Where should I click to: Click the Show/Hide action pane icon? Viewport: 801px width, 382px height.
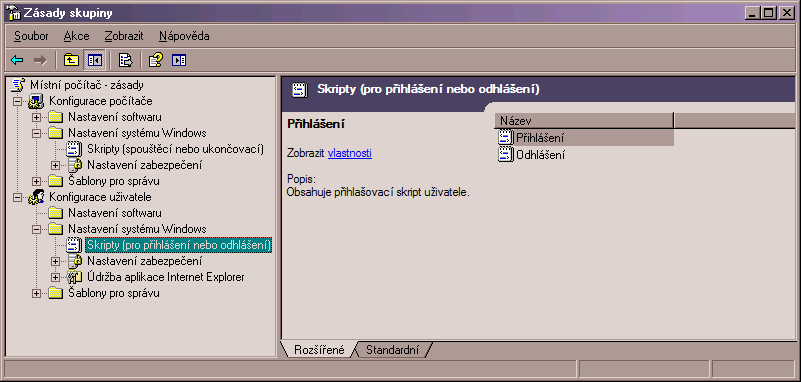tap(179, 61)
